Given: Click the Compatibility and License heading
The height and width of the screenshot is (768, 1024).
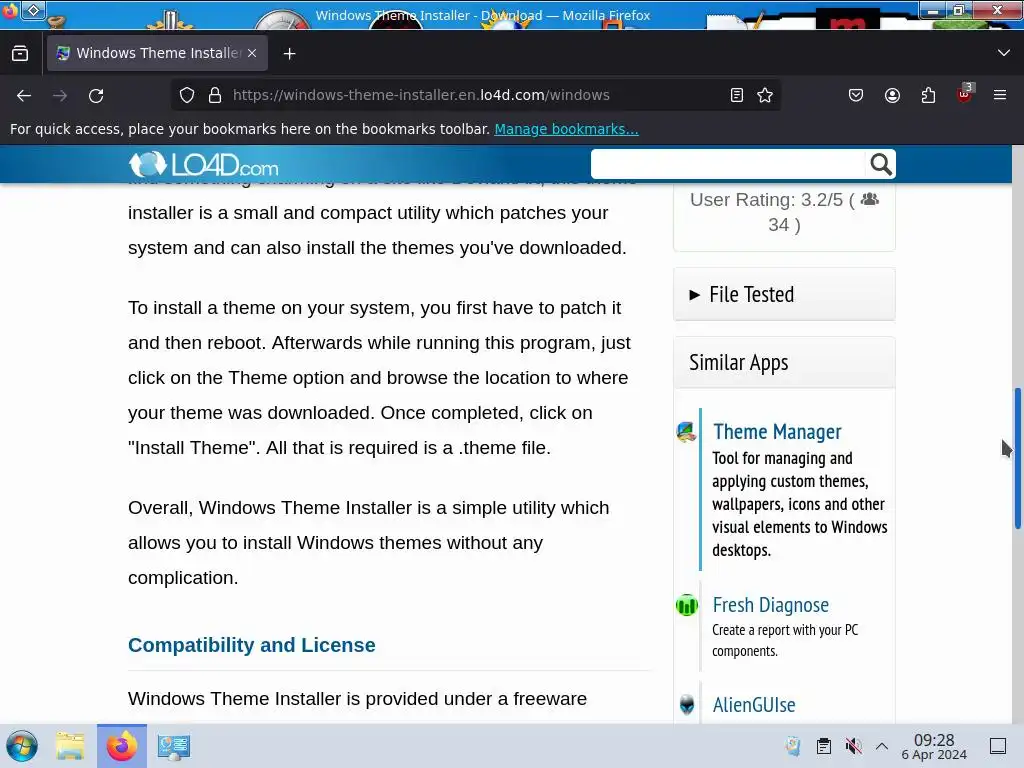Looking at the screenshot, I should tap(251, 645).
